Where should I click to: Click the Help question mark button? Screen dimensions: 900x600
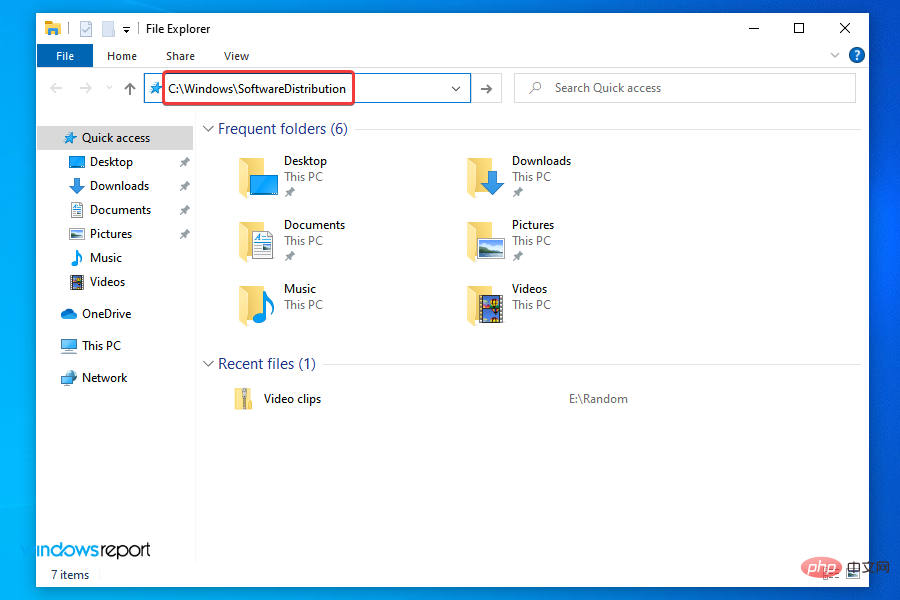point(857,55)
